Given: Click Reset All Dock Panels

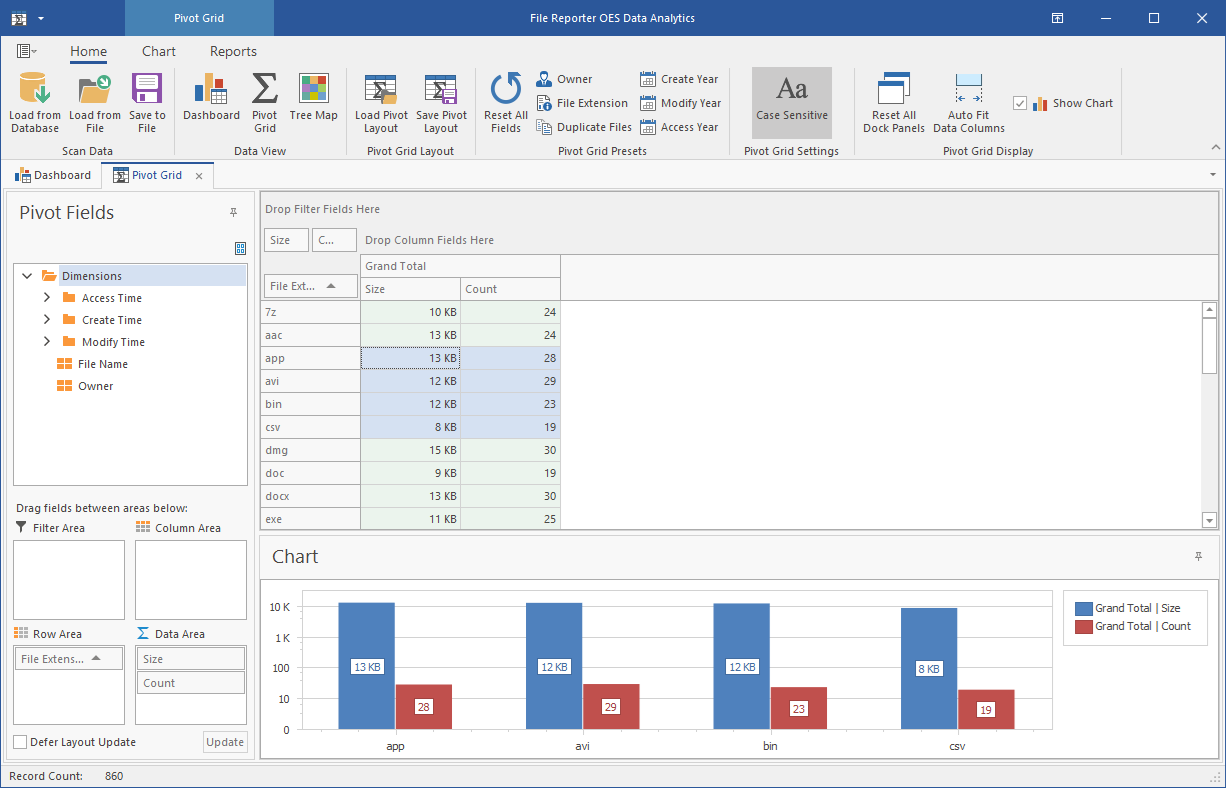Looking at the screenshot, I should [x=893, y=100].
